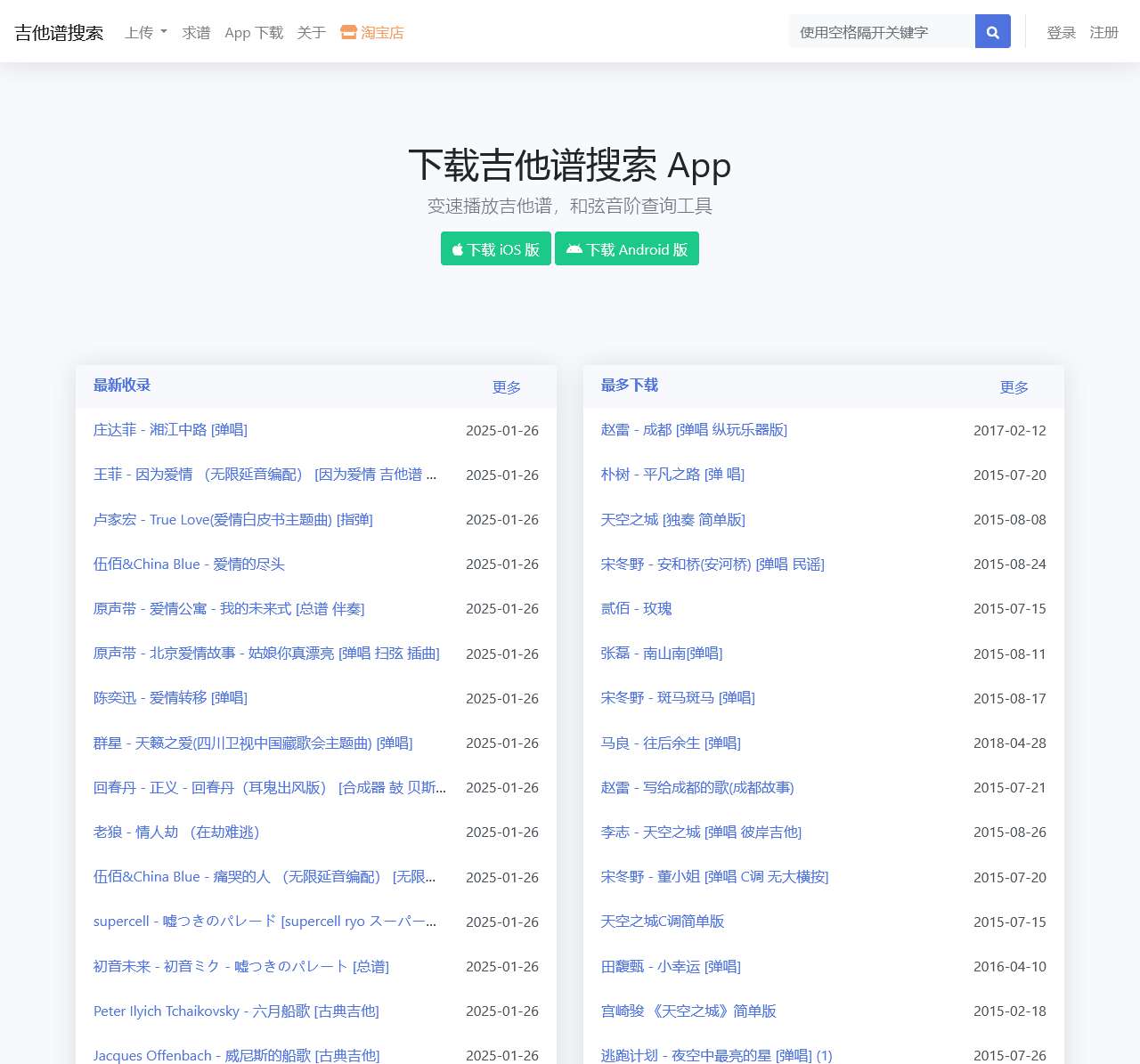The image size is (1140, 1064).
Task: Open the 淘宝店 shop link
Action: (x=372, y=33)
